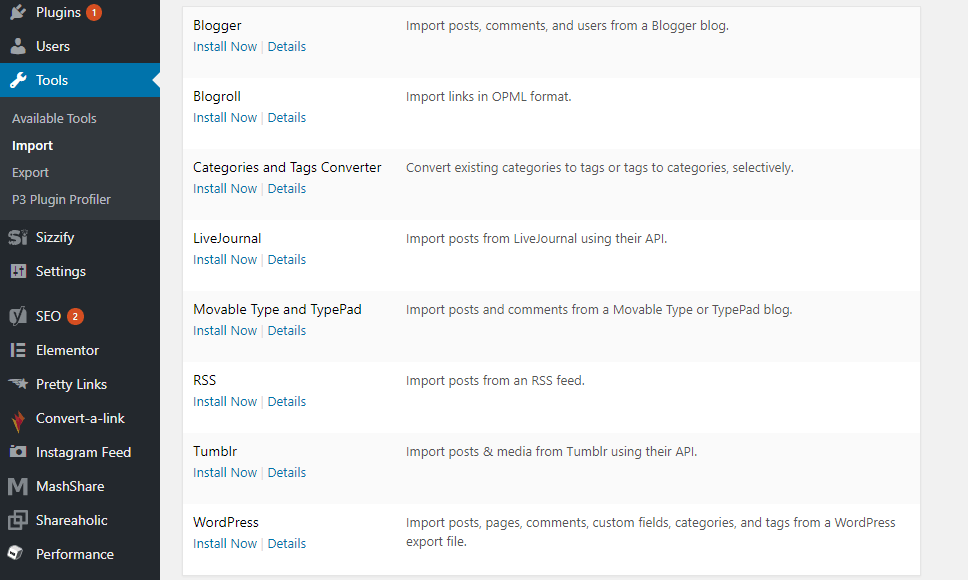Click the Performance cube icon
Image resolution: width=968 pixels, height=580 pixels.
(15, 553)
